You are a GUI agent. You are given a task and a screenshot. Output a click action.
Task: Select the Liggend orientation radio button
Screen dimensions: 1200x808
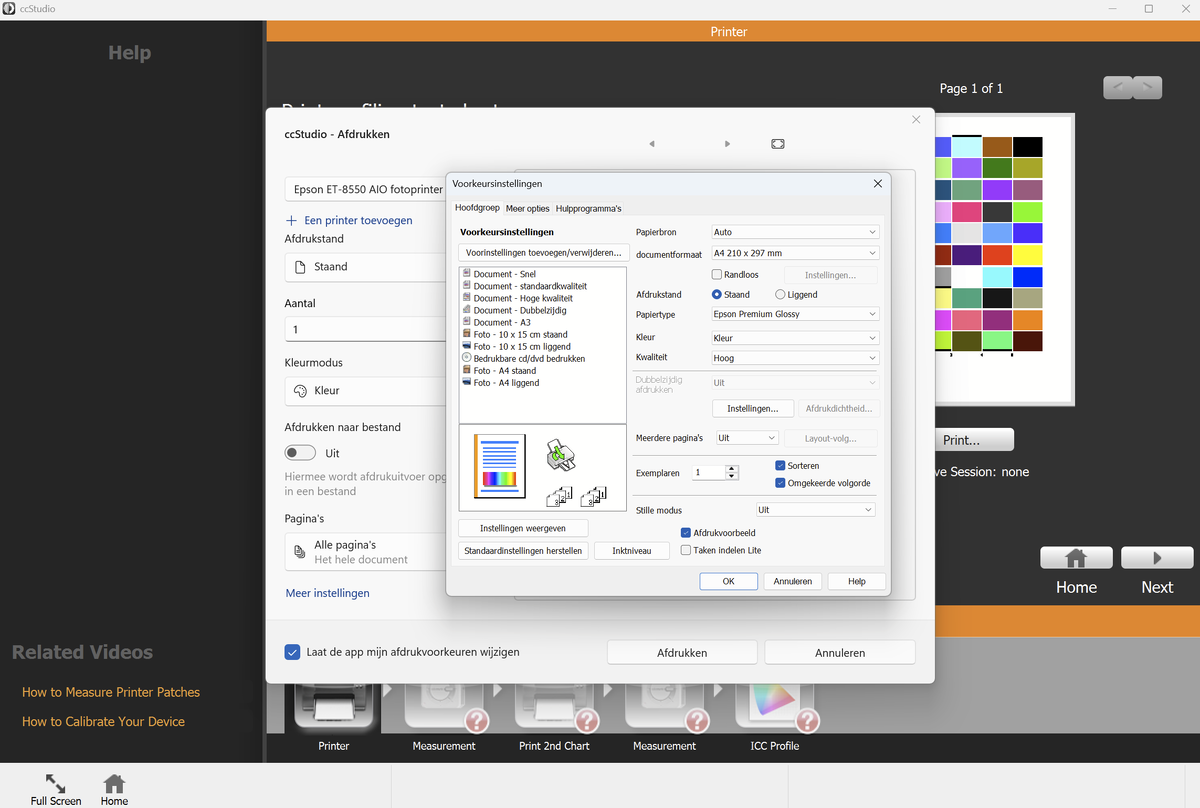(x=781, y=295)
